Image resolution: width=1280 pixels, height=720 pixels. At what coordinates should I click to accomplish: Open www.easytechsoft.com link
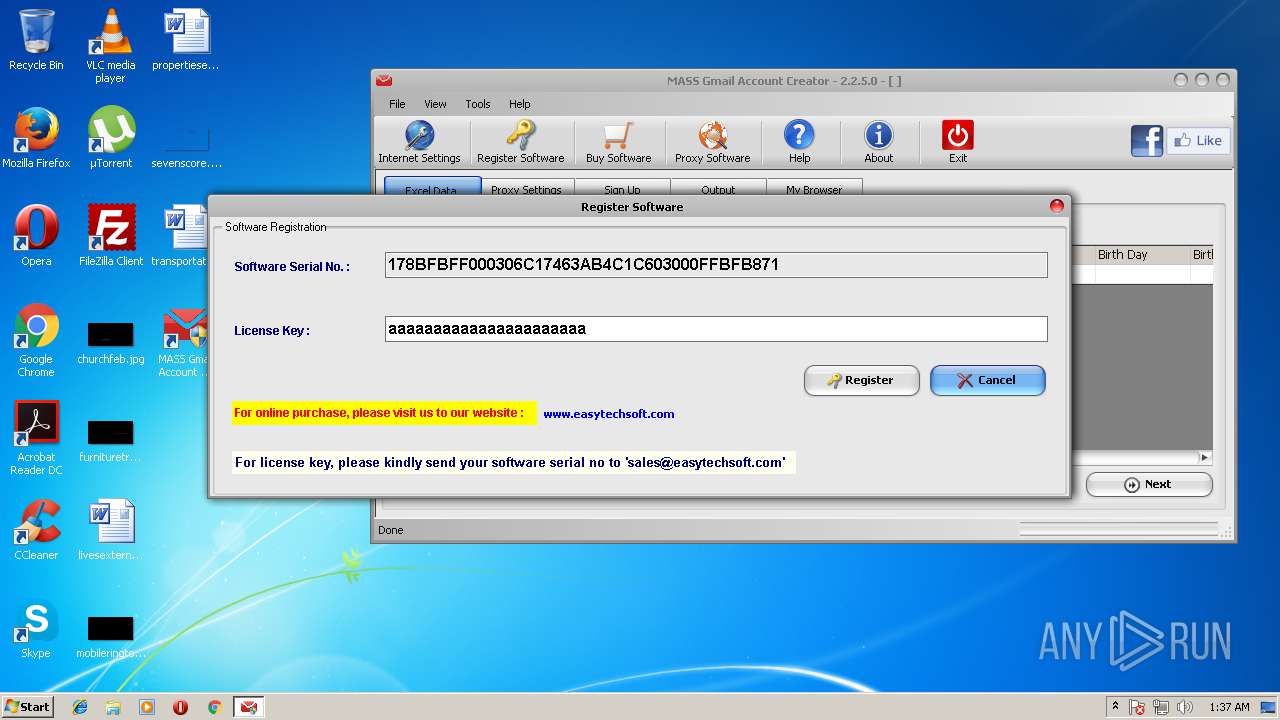(609, 414)
